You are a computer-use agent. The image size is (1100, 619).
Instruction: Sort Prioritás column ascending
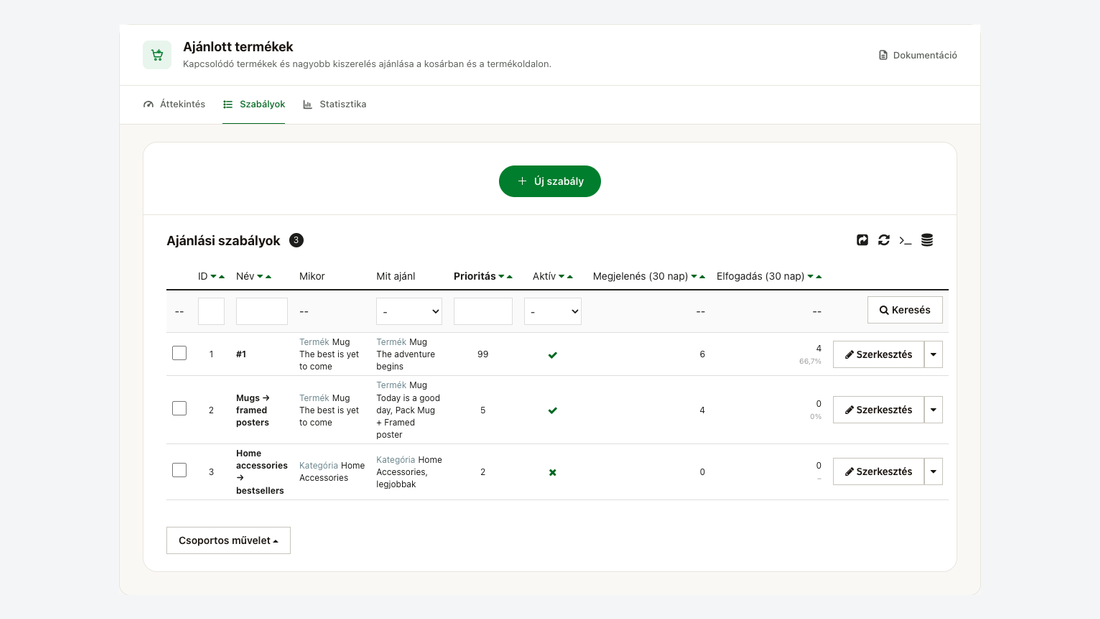pos(509,277)
